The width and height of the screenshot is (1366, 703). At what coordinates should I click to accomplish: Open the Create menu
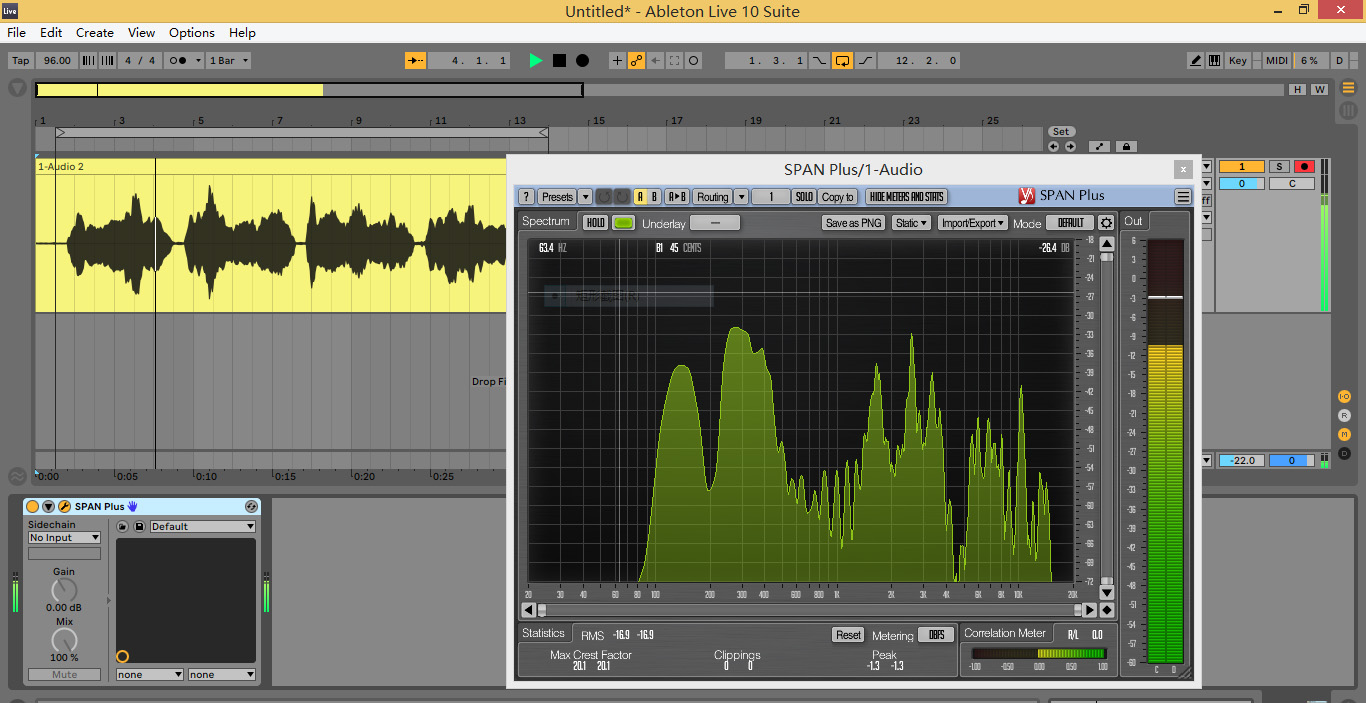coord(95,33)
